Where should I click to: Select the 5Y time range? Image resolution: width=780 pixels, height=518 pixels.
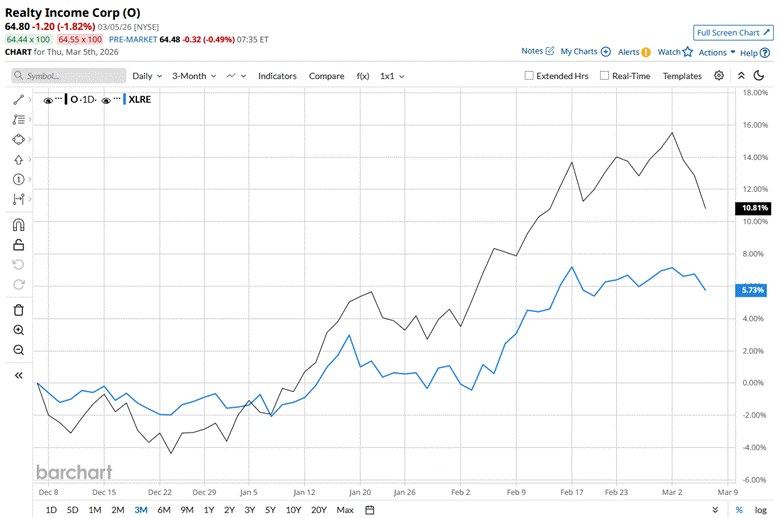click(x=270, y=510)
